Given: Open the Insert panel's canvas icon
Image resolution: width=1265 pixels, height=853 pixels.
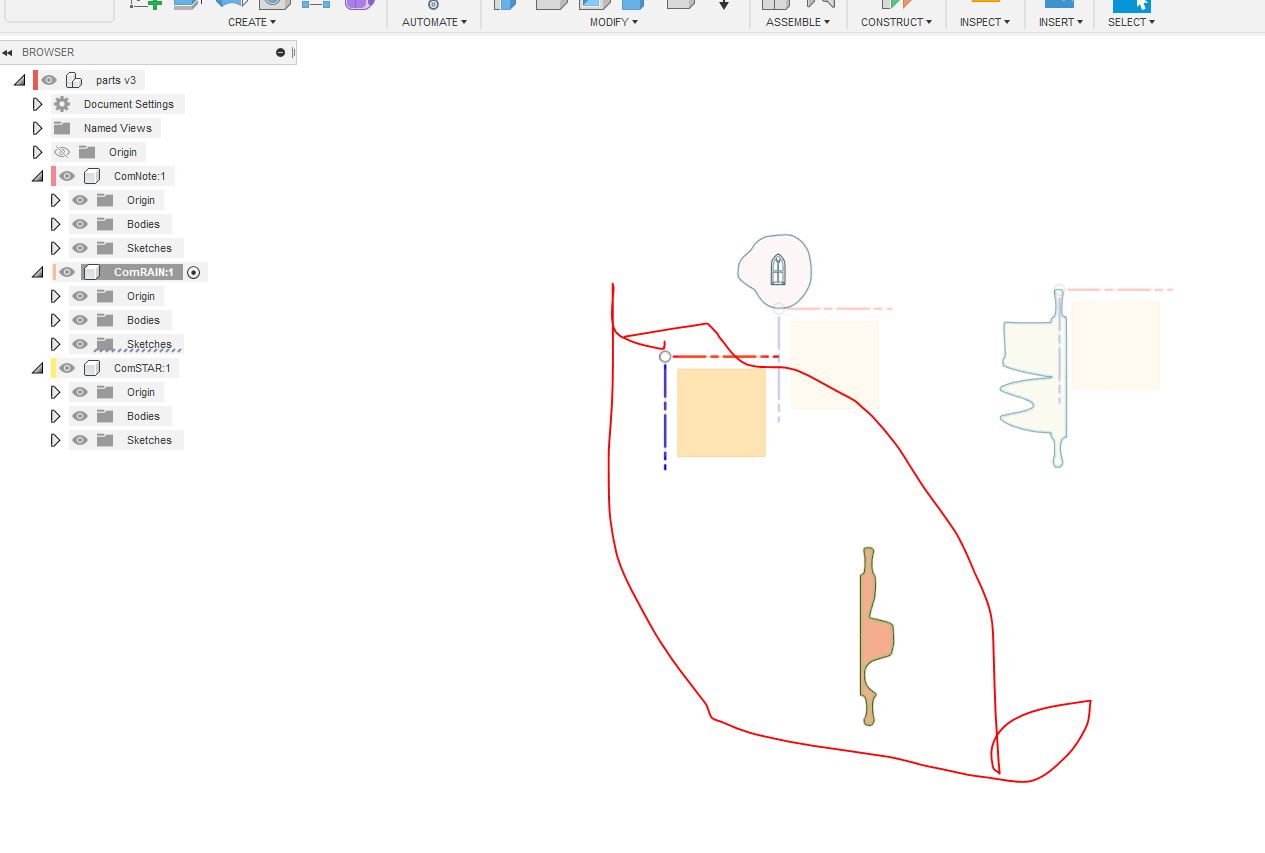Looking at the screenshot, I should 1060,4.
